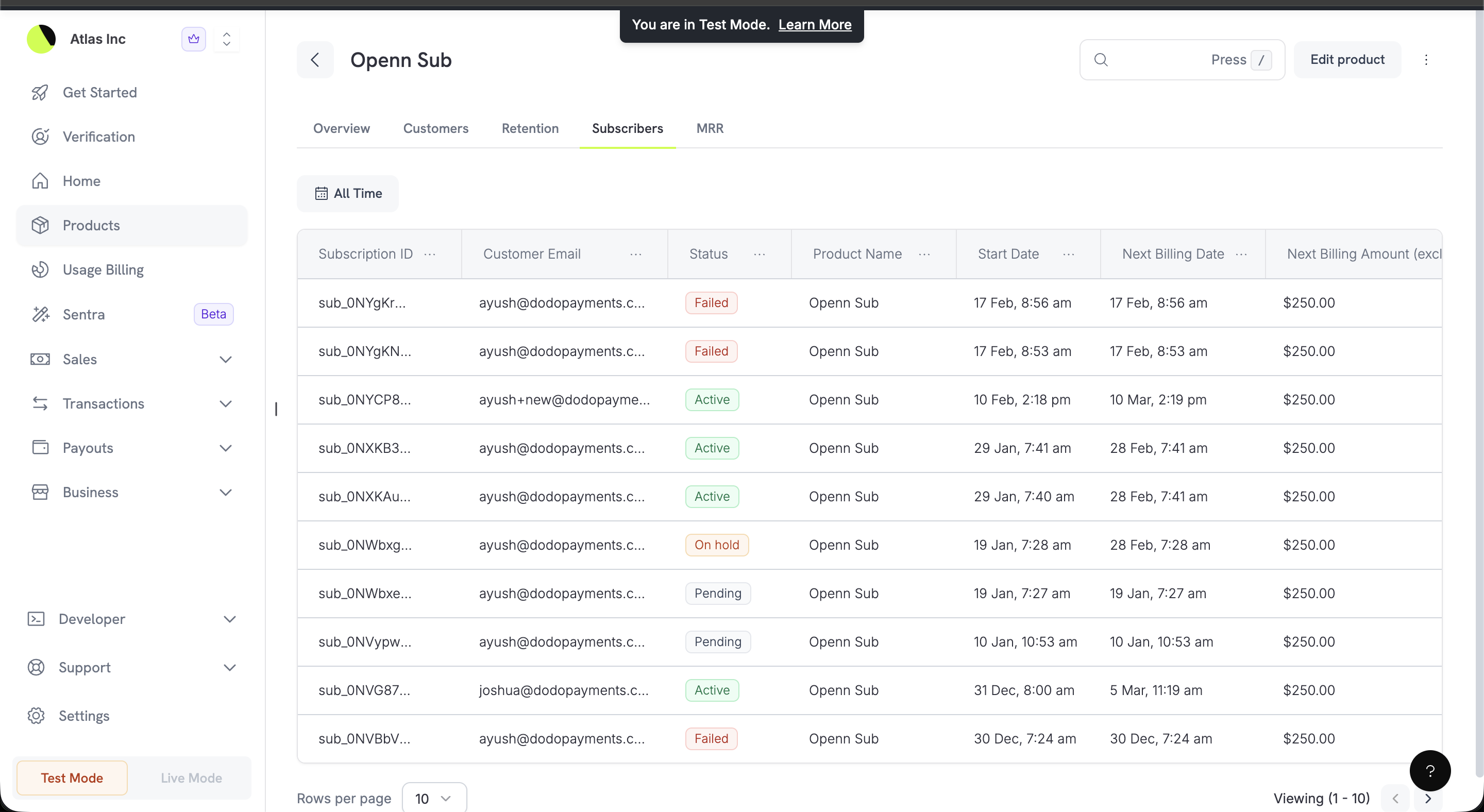
Task: Click the help question mark button
Action: pos(1430,771)
